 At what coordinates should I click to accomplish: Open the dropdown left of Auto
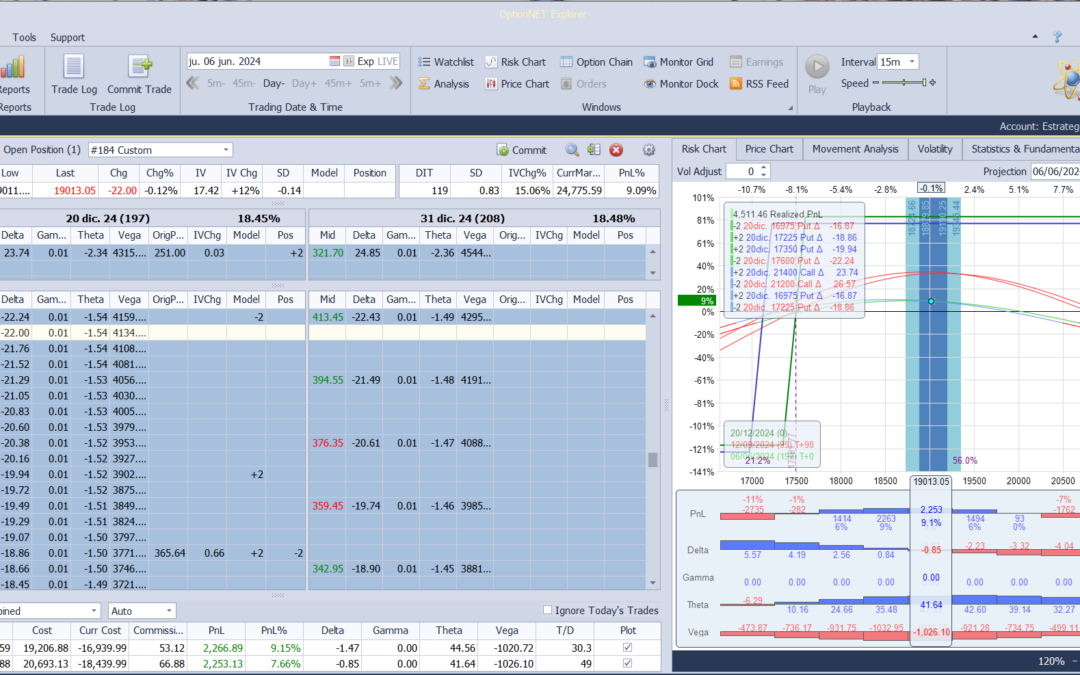point(94,610)
